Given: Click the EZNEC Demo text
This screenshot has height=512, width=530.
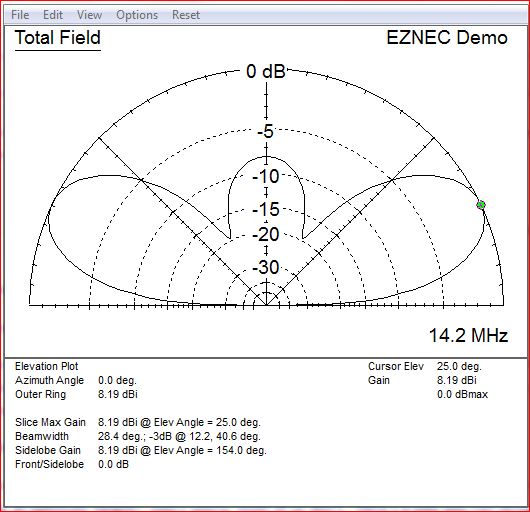Looking at the screenshot, I should (447, 37).
